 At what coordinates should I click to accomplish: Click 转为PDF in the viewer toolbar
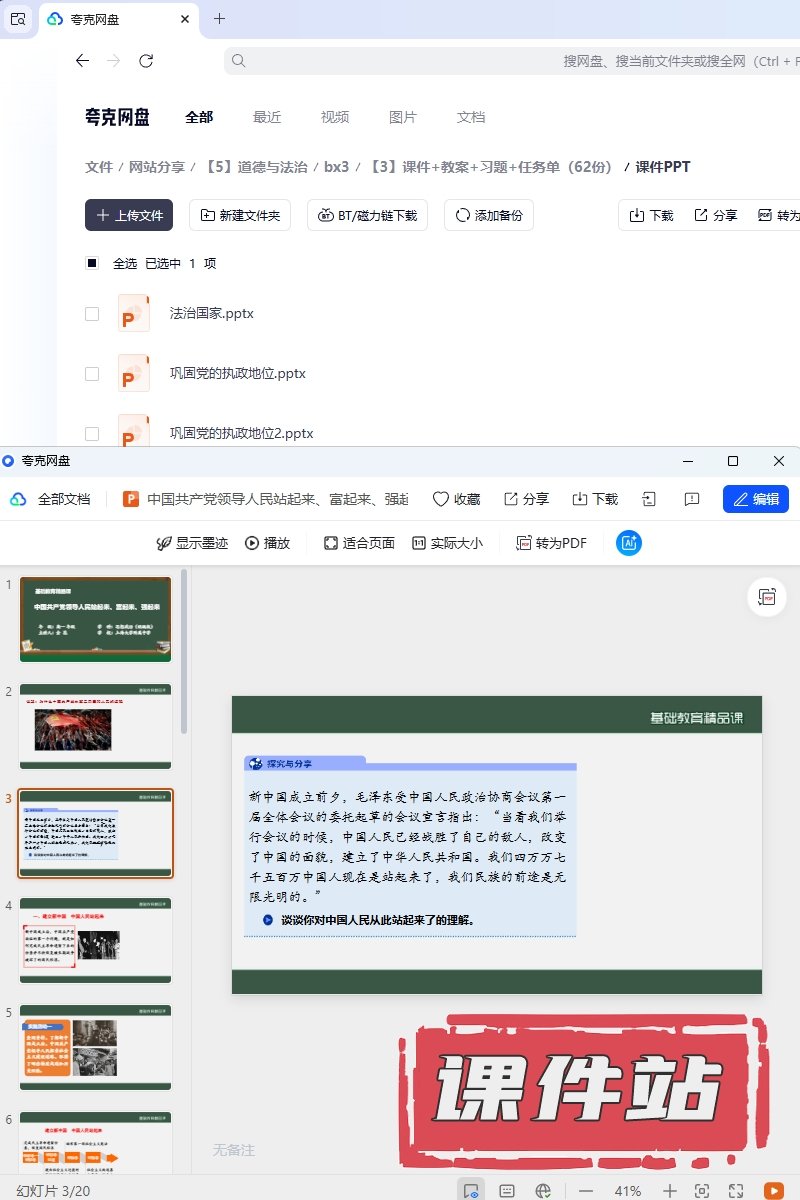click(x=551, y=543)
